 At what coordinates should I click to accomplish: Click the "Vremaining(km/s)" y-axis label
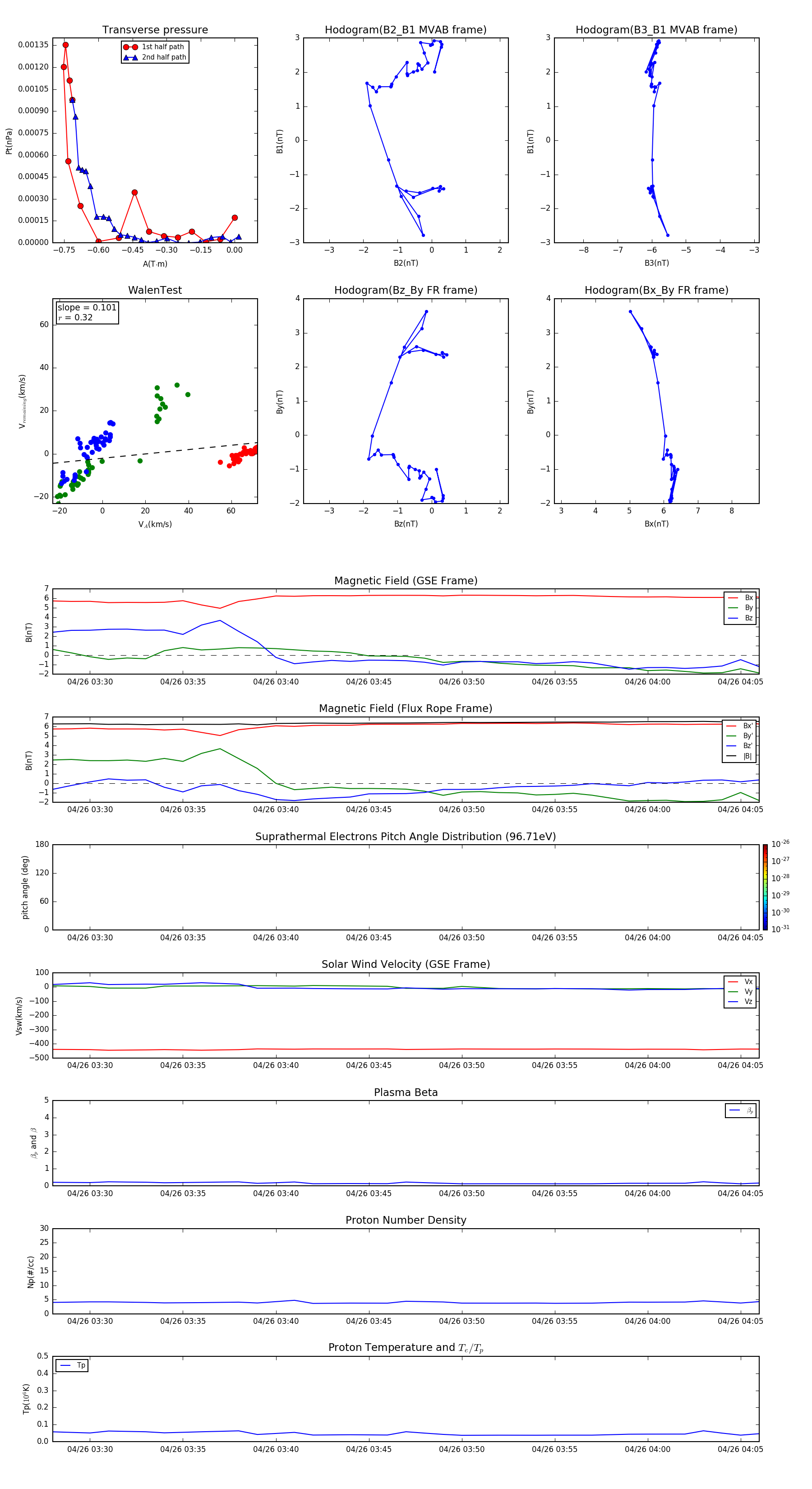(22, 401)
